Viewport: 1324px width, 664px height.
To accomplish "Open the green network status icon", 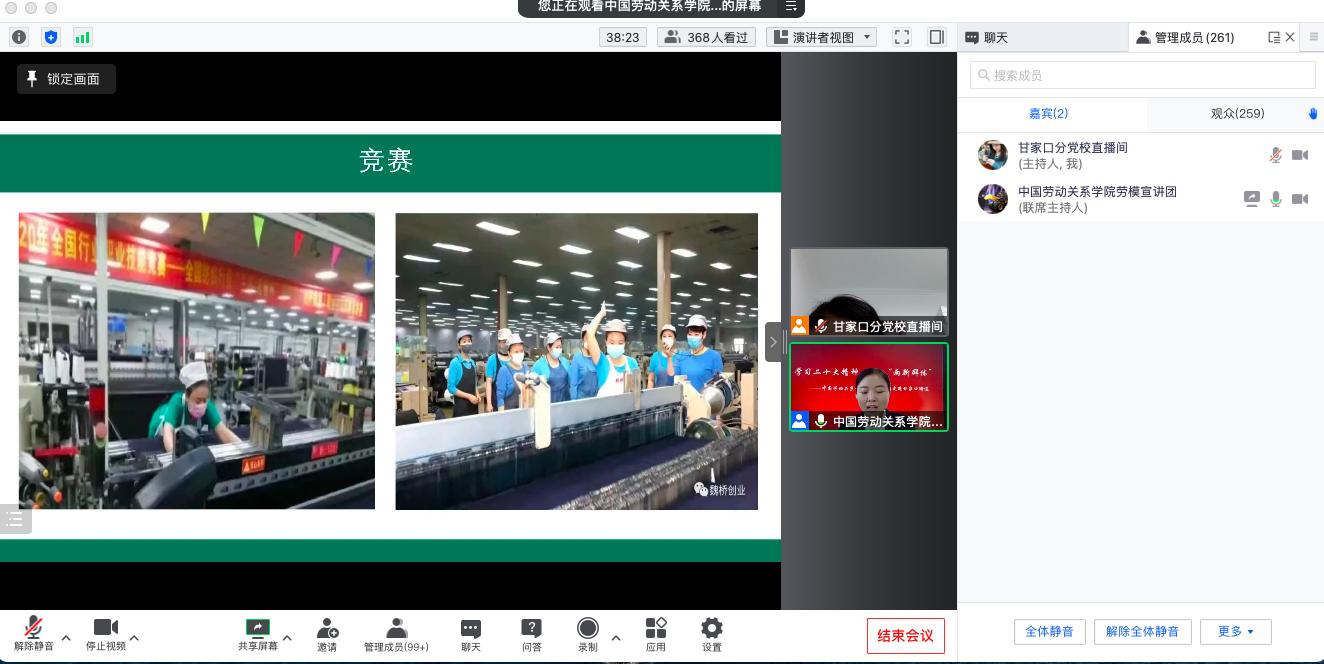I will click(x=82, y=37).
